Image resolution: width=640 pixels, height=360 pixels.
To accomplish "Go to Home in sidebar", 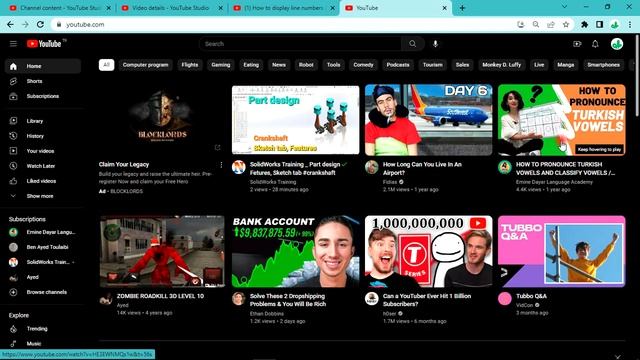I will (43, 66).
